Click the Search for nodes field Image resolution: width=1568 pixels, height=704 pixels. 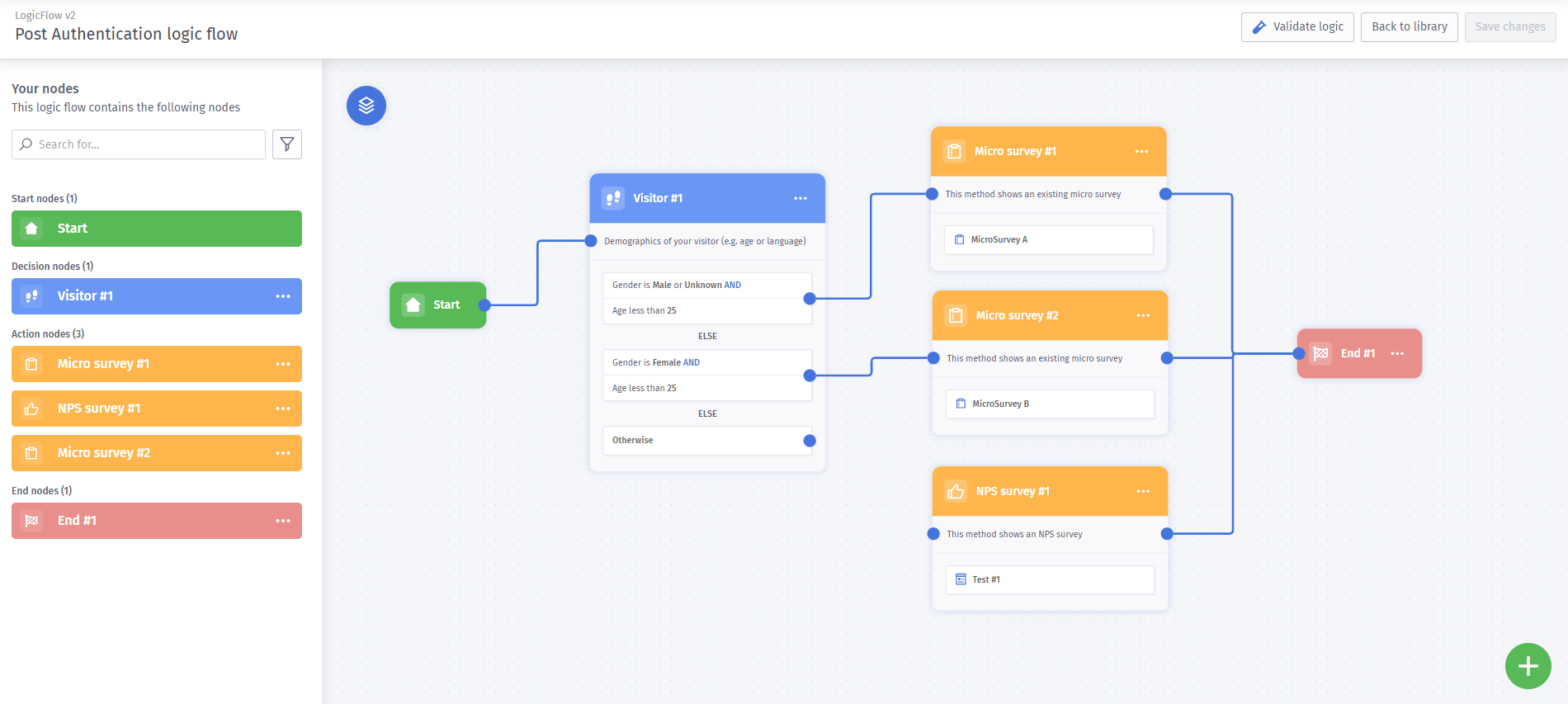pos(139,144)
